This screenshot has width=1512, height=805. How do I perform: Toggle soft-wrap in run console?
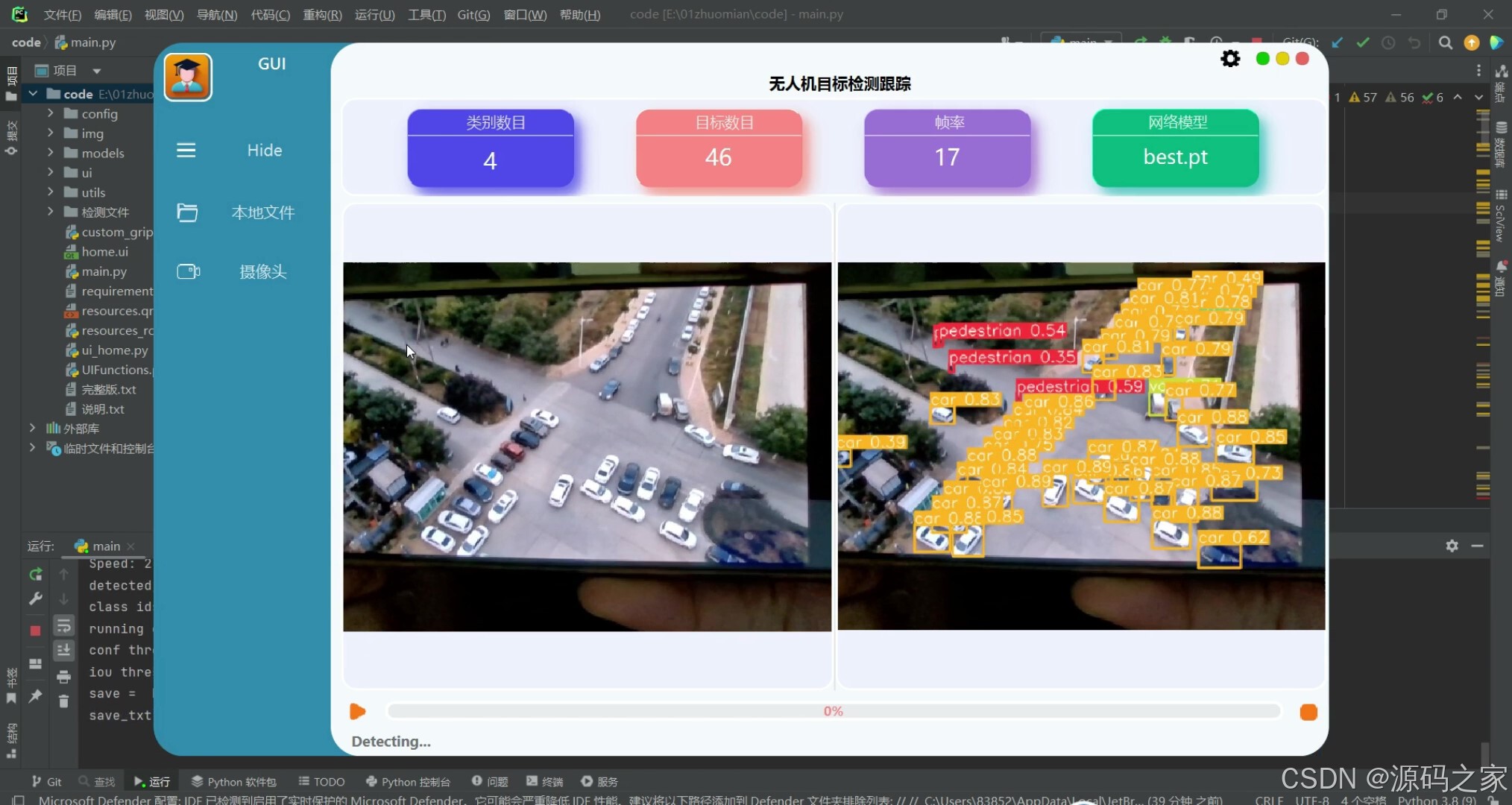click(64, 625)
